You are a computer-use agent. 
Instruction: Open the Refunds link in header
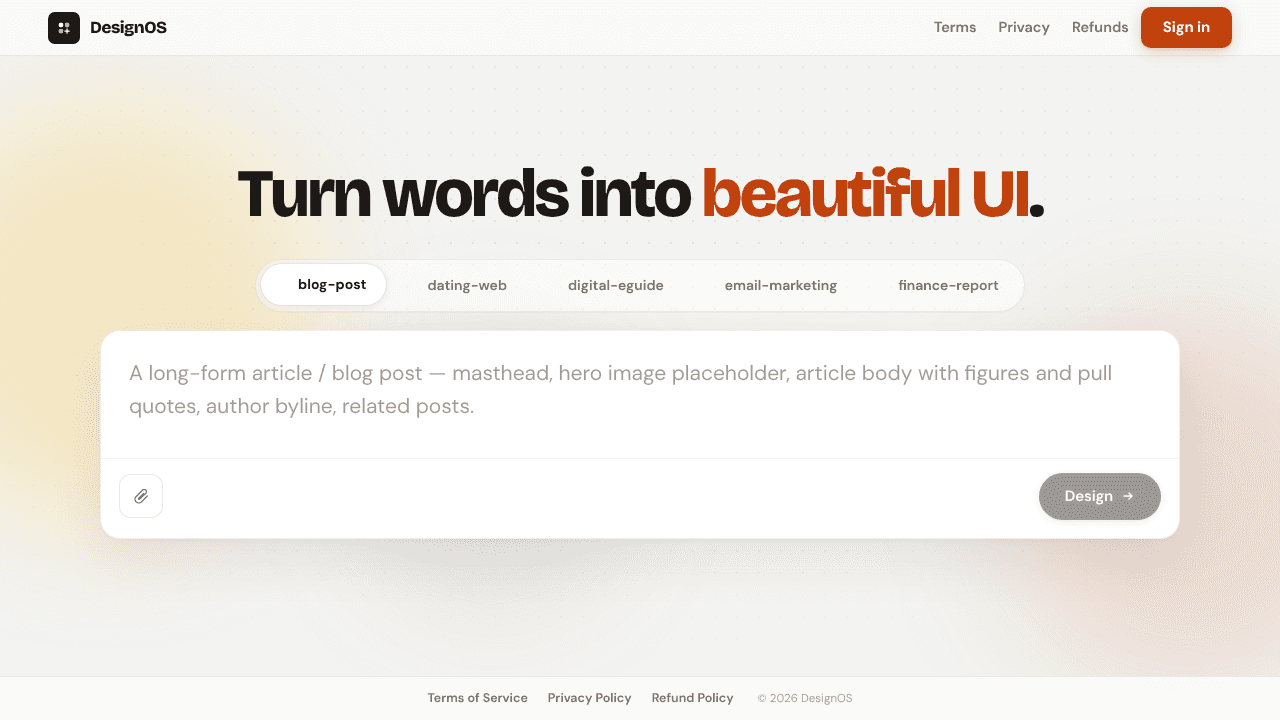pyautogui.click(x=1100, y=27)
